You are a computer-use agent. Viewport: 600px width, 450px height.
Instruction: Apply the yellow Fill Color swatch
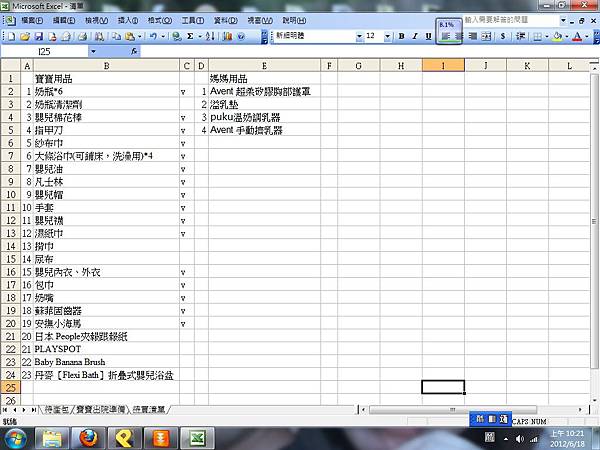tap(558, 36)
